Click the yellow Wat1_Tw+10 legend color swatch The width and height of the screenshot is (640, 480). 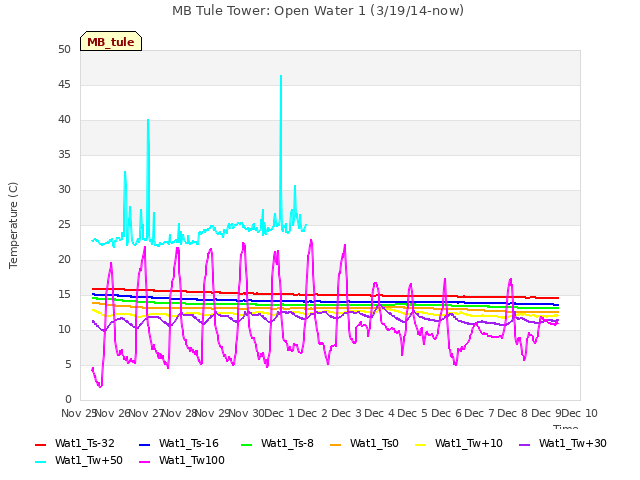(x=420, y=444)
